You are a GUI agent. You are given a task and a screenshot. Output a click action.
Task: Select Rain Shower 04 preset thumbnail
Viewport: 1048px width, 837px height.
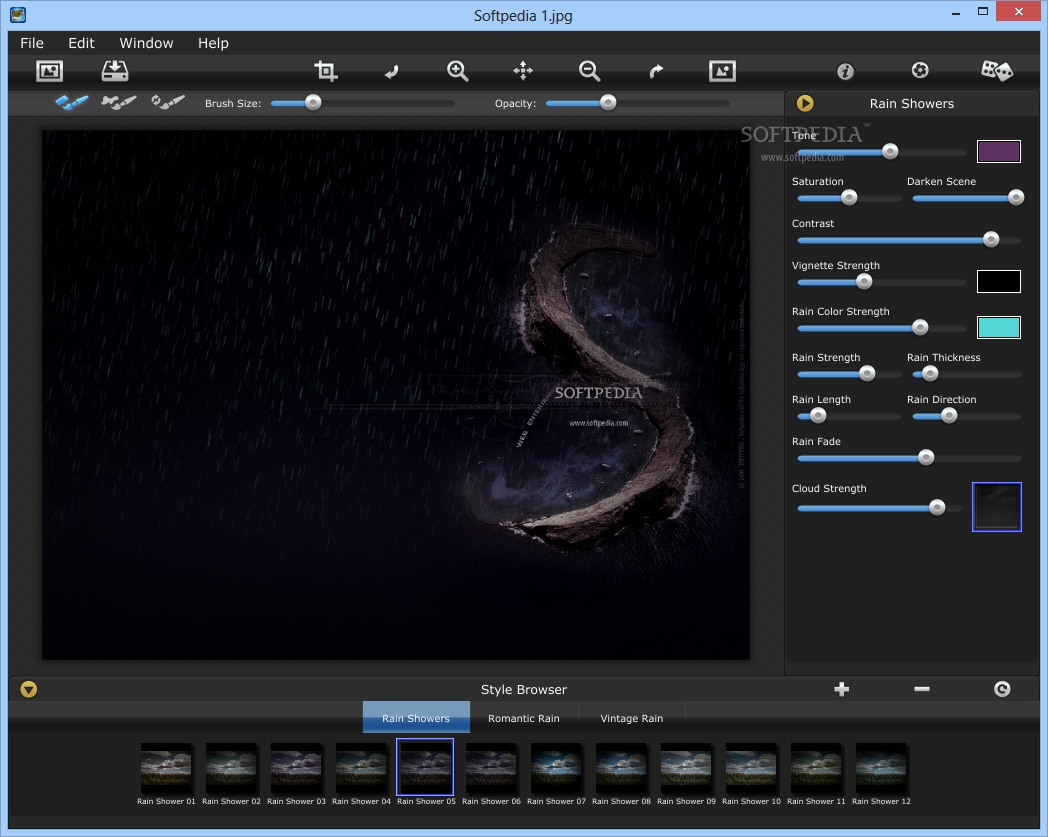361,767
